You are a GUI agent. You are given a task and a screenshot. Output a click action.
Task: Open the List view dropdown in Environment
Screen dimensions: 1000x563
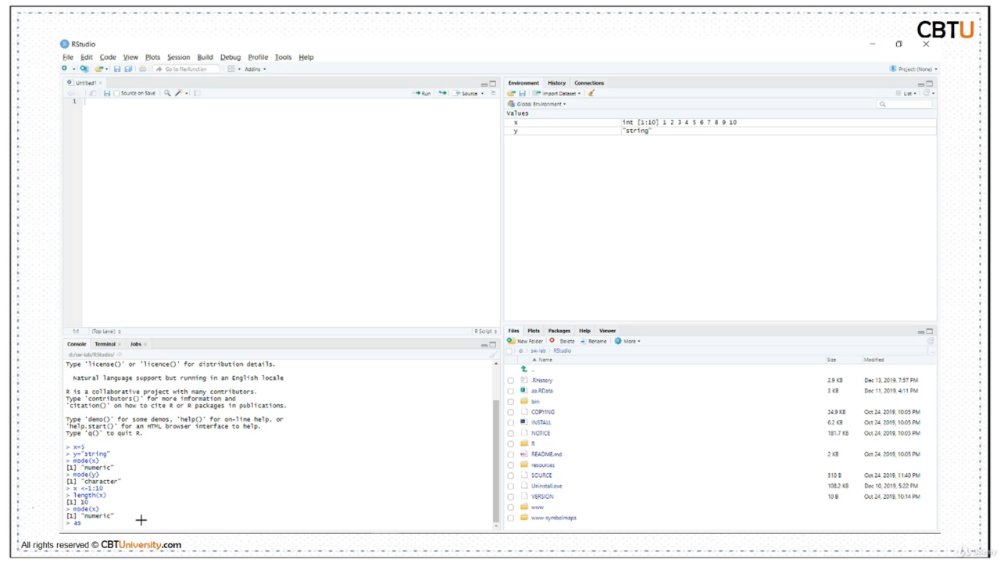(x=906, y=93)
